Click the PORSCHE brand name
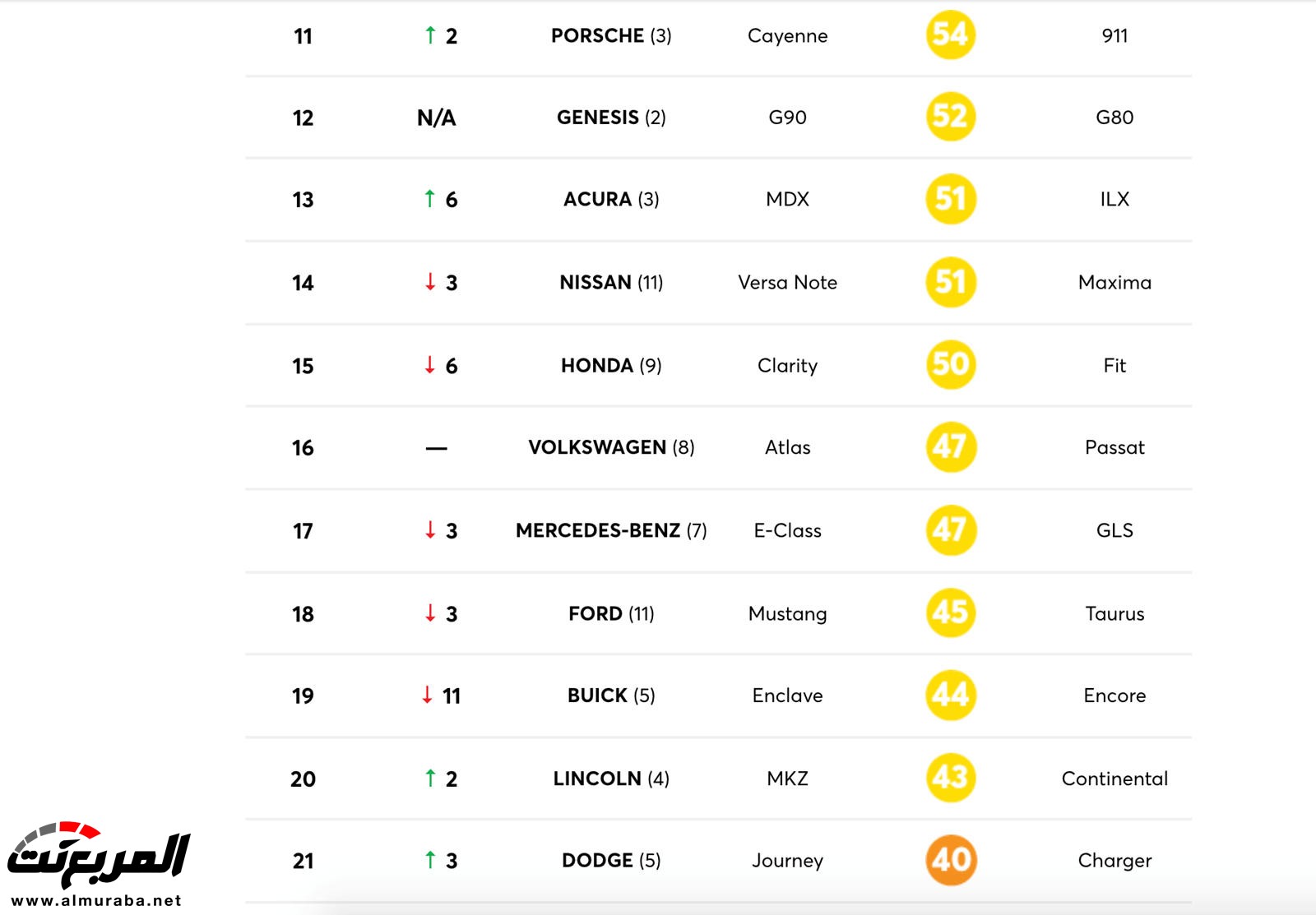This screenshot has width=1316, height=915. (x=597, y=36)
